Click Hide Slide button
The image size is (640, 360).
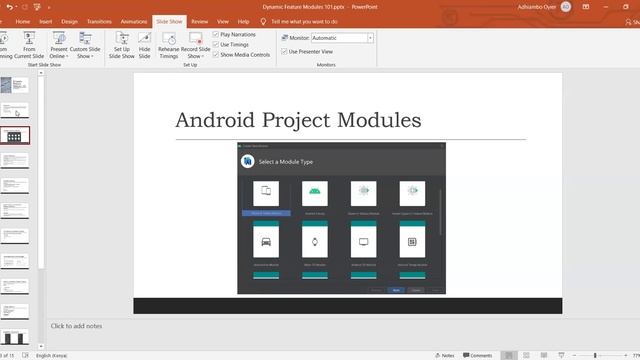pos(144,45)
